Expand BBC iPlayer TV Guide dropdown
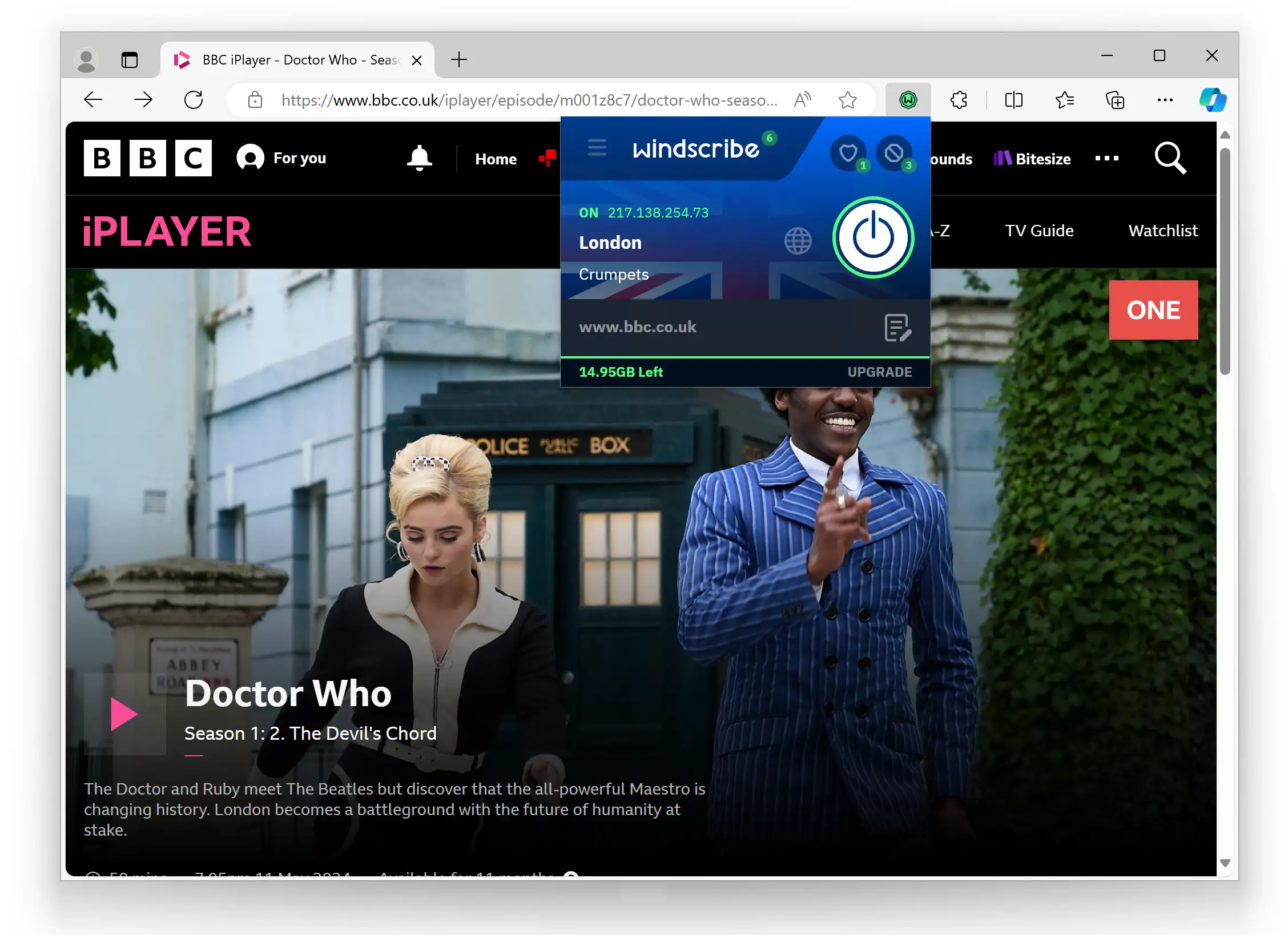Image resolution: width=1288 pixels, height=935 pixels. pos(1041,230)
